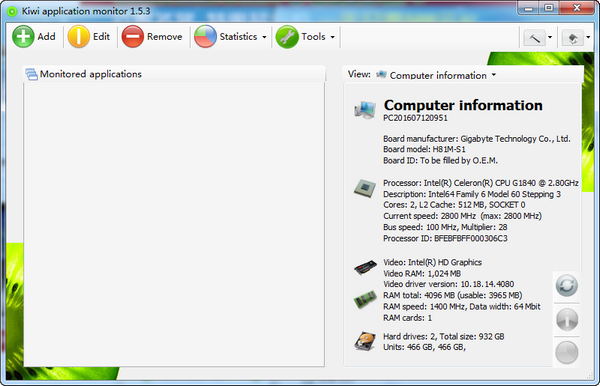Click the Video RAM 1,024 MB line
Image resolution: width=600 pixels, height=386 pixels.
[x=422, y=274]
